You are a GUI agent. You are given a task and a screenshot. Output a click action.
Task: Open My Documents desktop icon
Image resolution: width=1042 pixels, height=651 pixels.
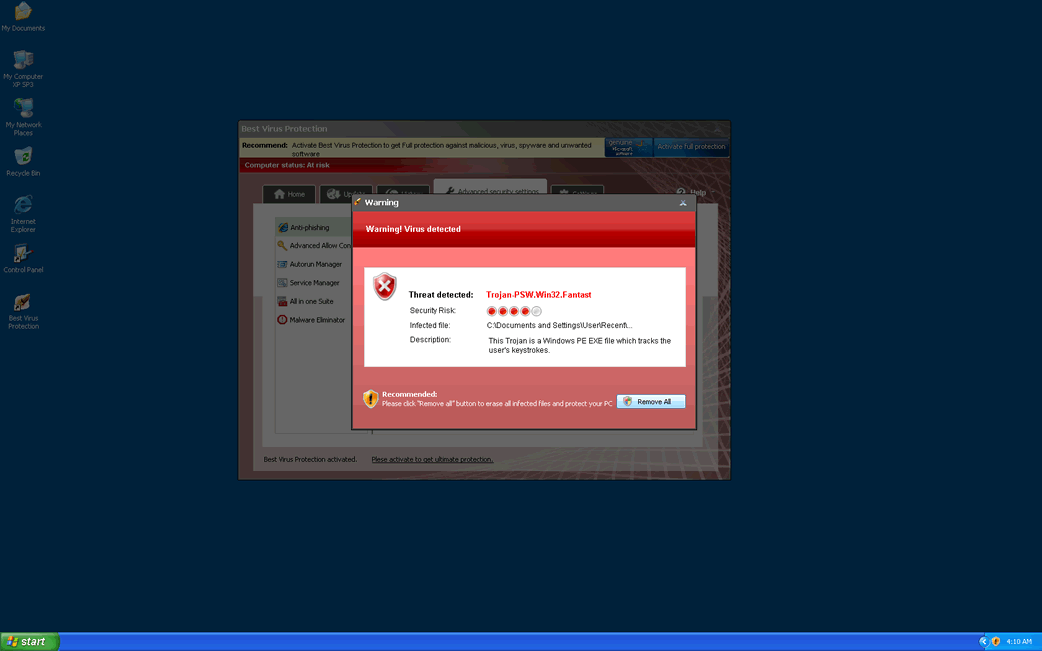(23, 17)
